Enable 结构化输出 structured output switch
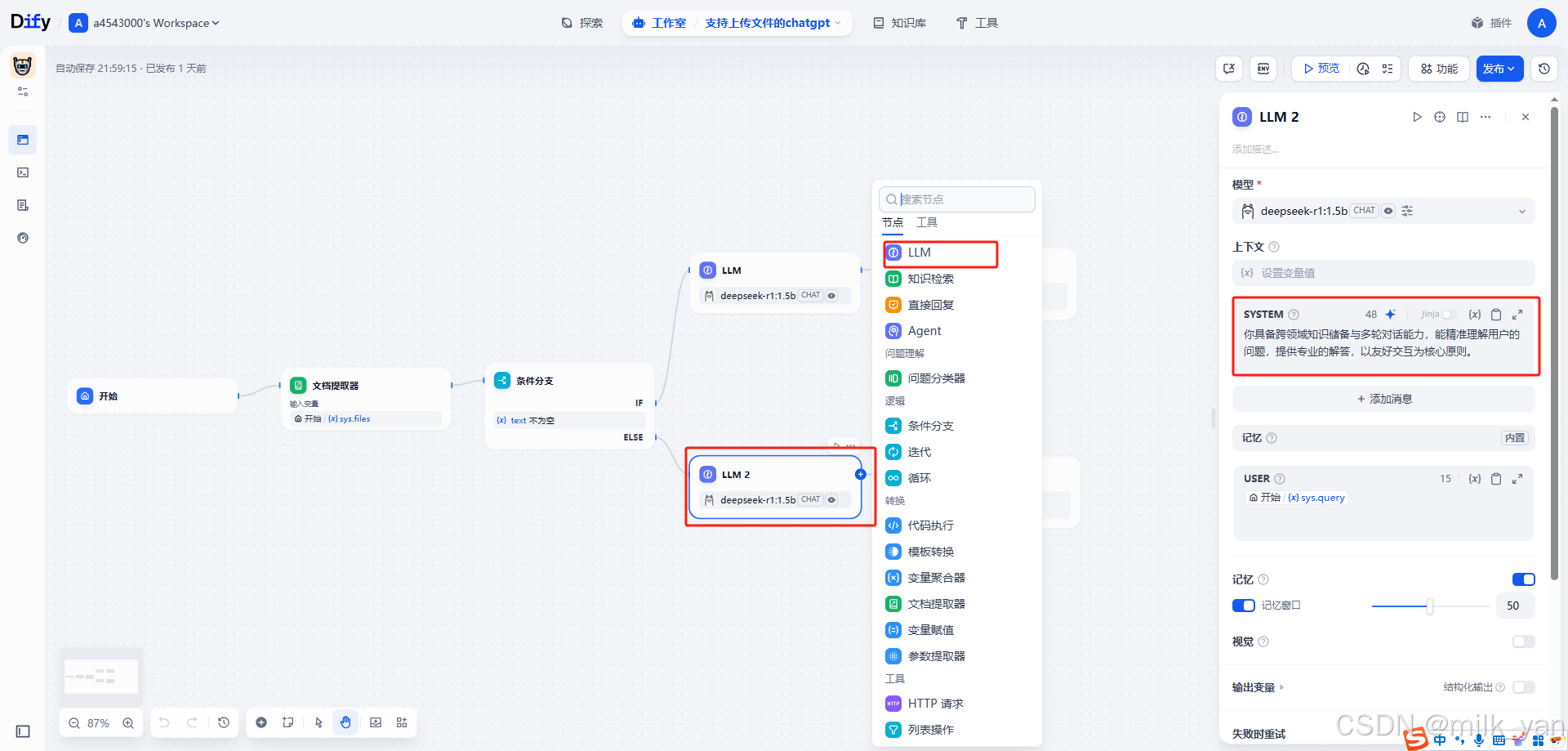The height and width of the screenshot is (751, 1568). [1524, 687]
